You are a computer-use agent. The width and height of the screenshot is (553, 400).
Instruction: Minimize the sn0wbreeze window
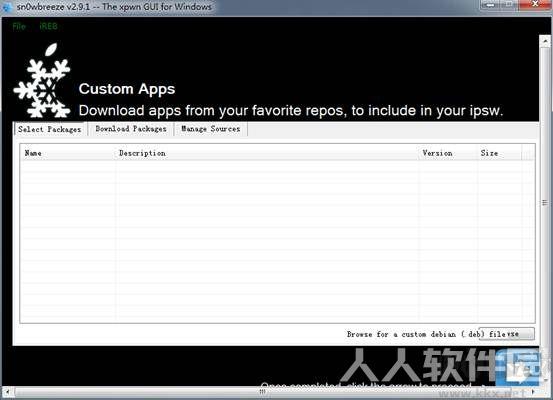click(489, 4)
